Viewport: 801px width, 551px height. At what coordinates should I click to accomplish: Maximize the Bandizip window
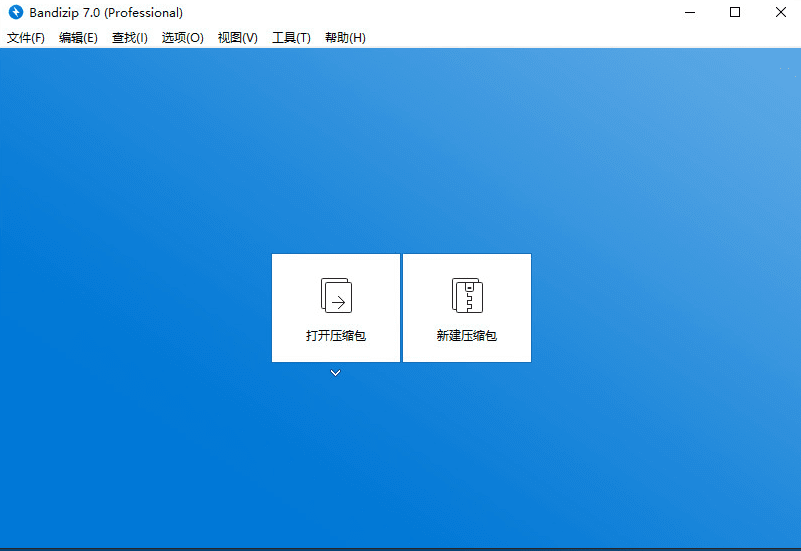click(x=735, y=13)
